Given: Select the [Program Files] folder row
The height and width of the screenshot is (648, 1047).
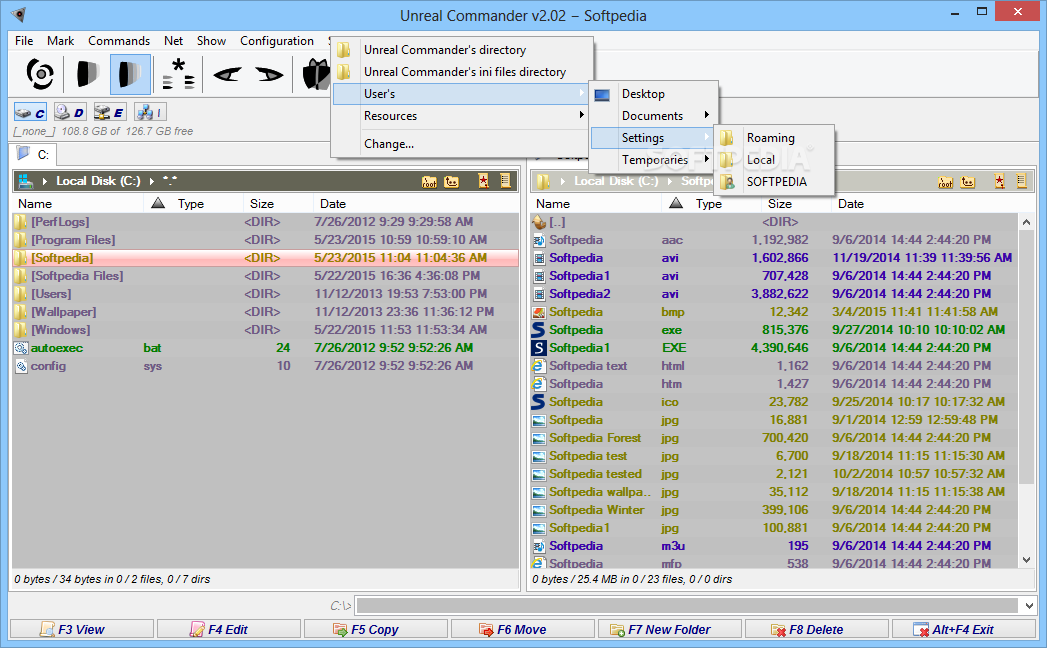Looking at the screenshot, I should tap(265, 240).
